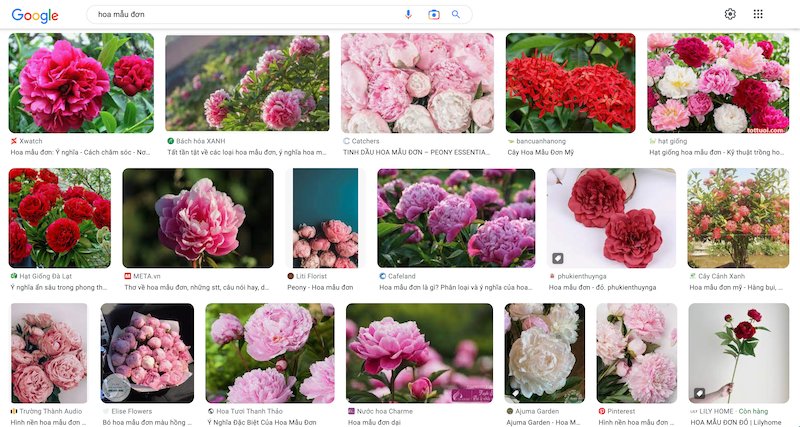The height and width of the screenshot is (427, 800).
Task: Click the tag badge on phukienthuynga image
Action: 558,258
